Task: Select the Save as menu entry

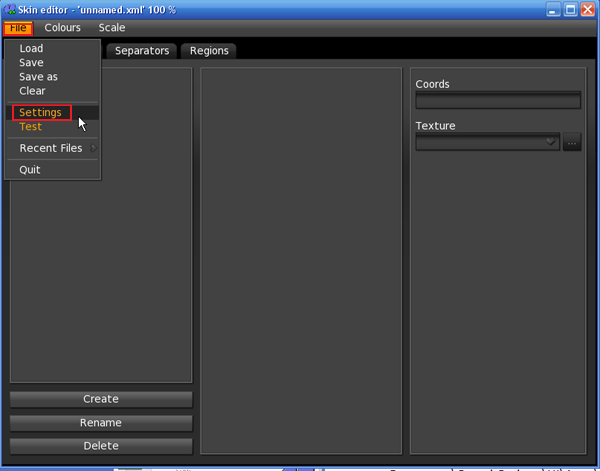Action: (52, 77)
